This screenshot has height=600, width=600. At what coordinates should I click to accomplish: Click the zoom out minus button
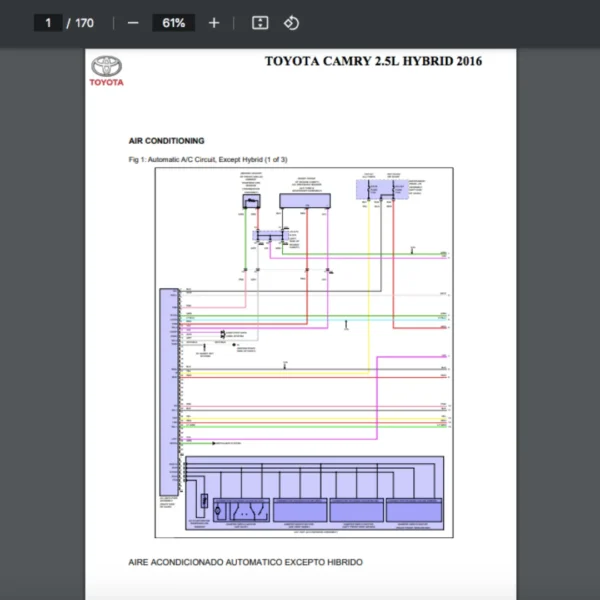[133, 23]
